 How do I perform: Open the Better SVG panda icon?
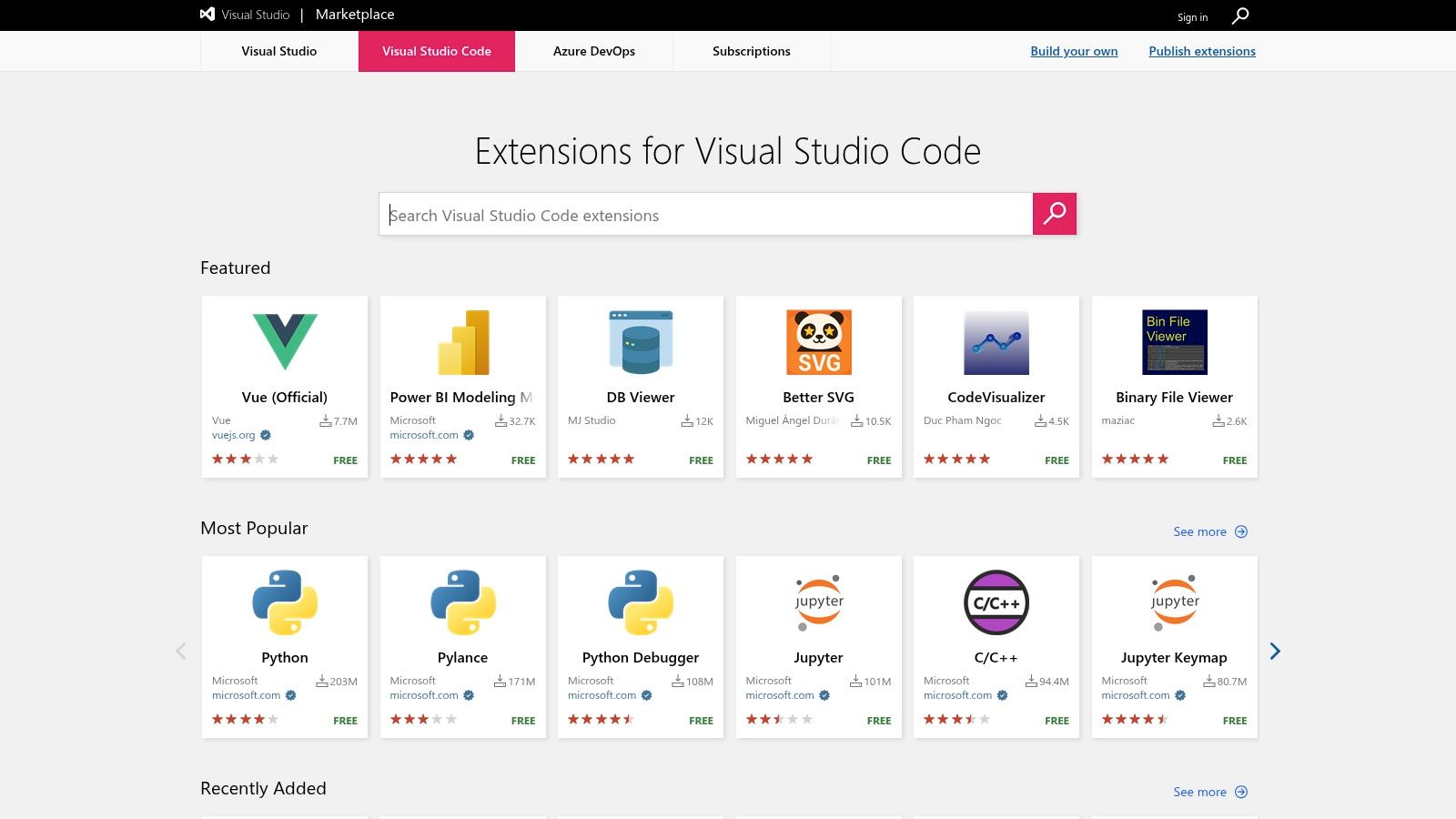click(818, 342)
